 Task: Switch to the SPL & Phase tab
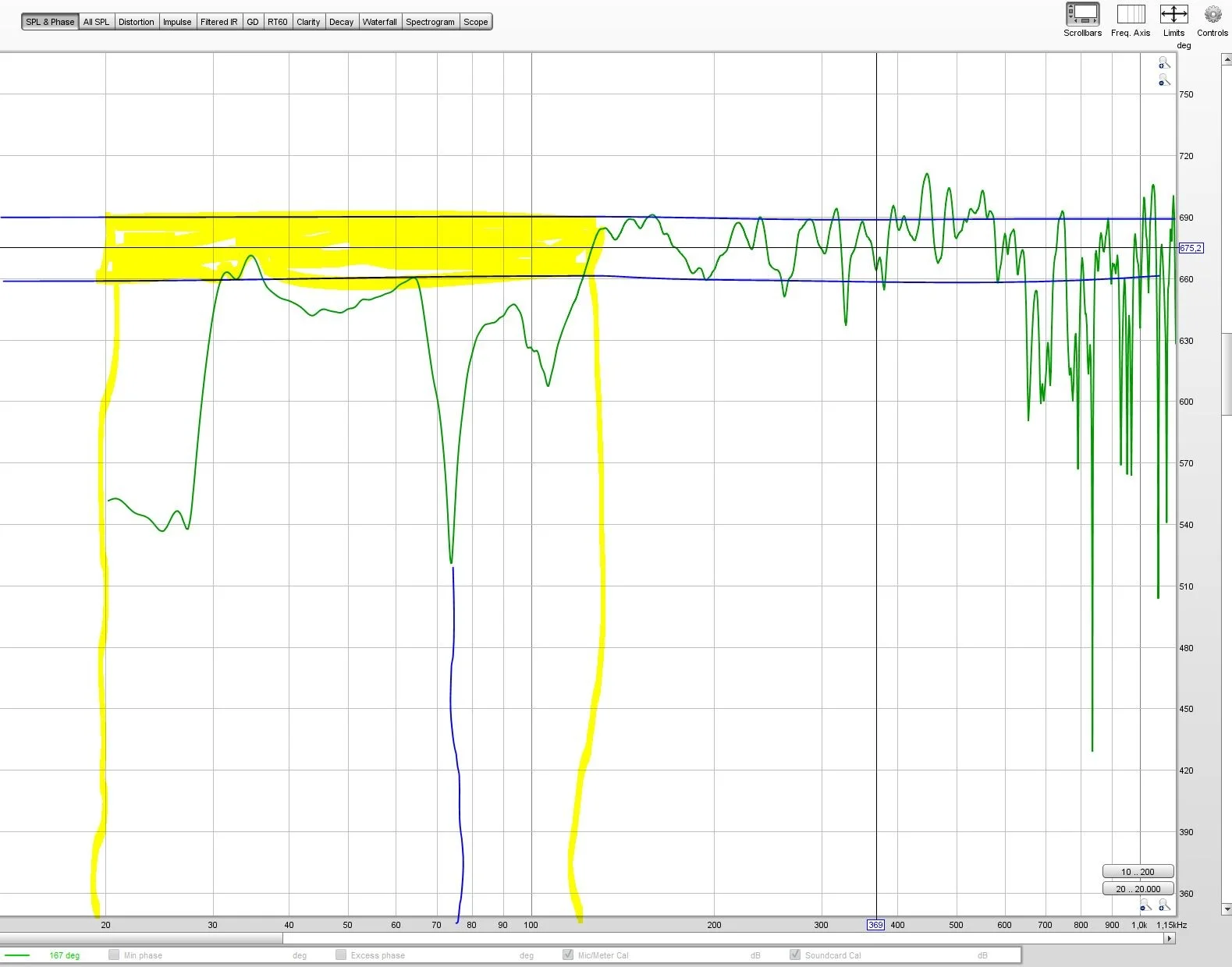click(x=50, y=22)
